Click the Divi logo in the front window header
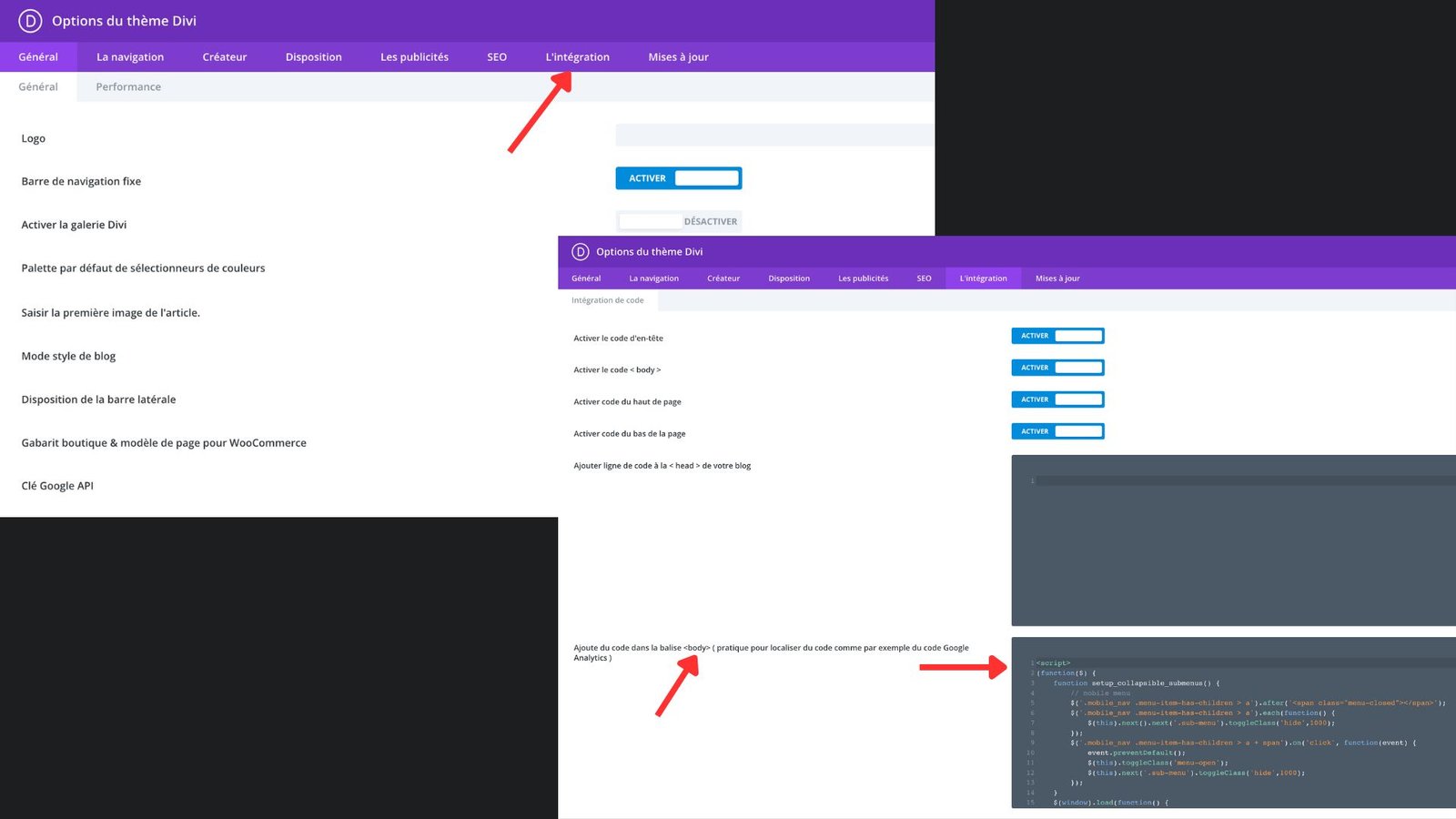This screenshot has width=1456, height=819. click(581, 252)
